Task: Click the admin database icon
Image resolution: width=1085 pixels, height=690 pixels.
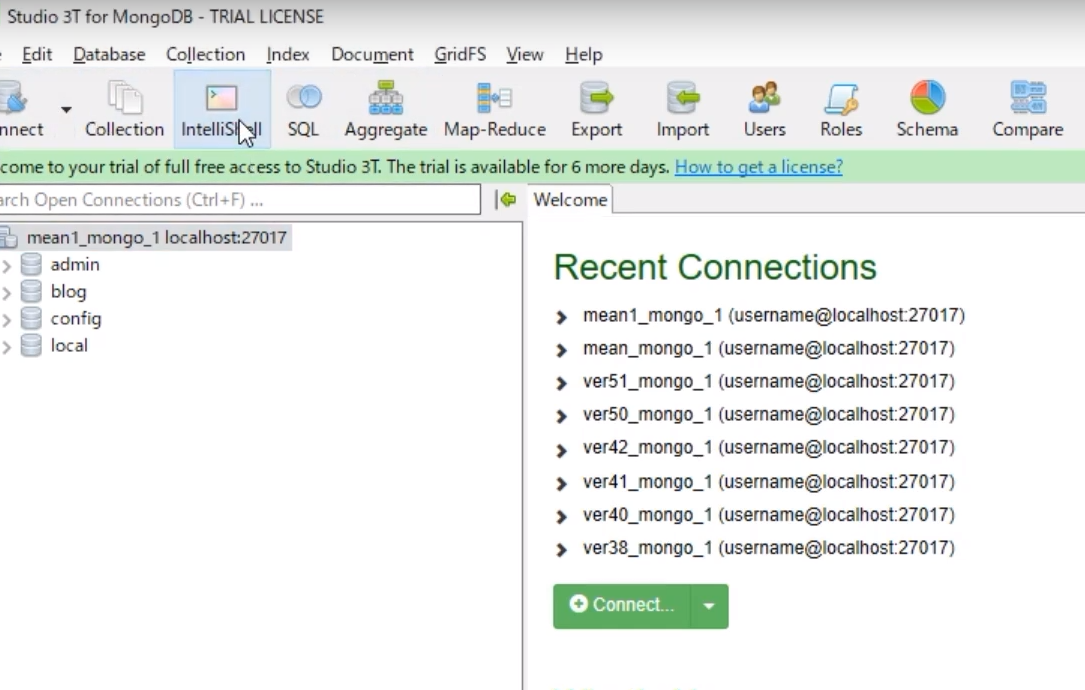Action: (x=31, y=264)
